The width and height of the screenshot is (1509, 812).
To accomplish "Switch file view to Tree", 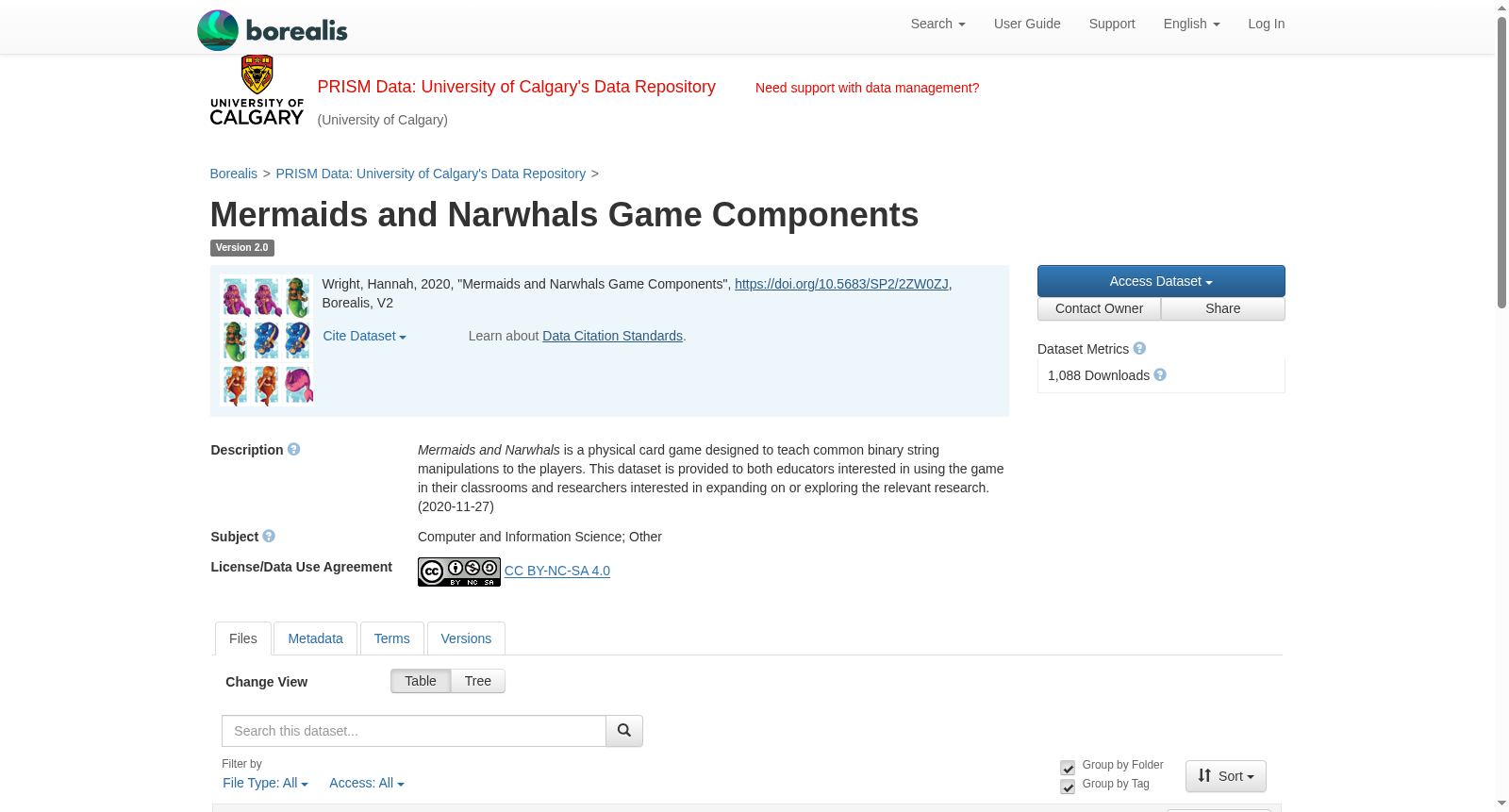I will coord(478,681).
